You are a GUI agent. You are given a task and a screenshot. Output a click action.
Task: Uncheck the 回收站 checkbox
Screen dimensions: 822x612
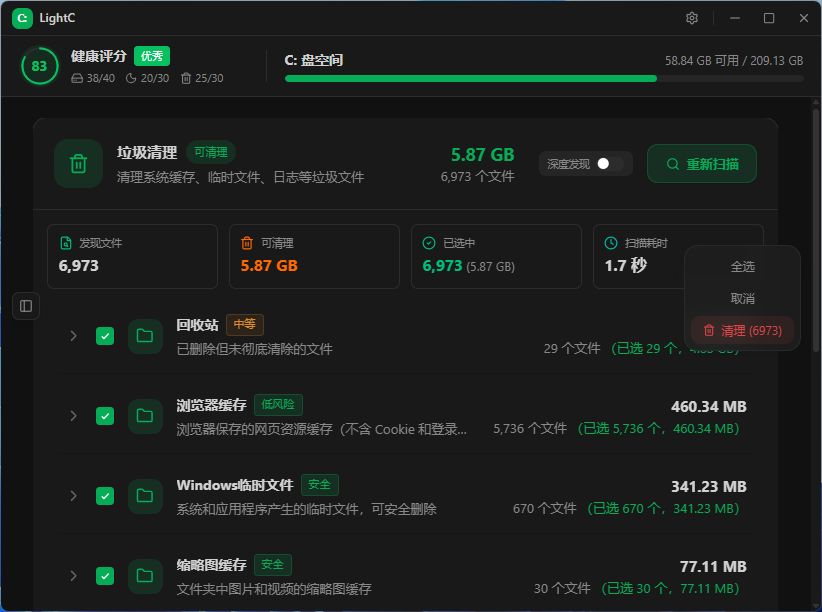click(105, 336)
